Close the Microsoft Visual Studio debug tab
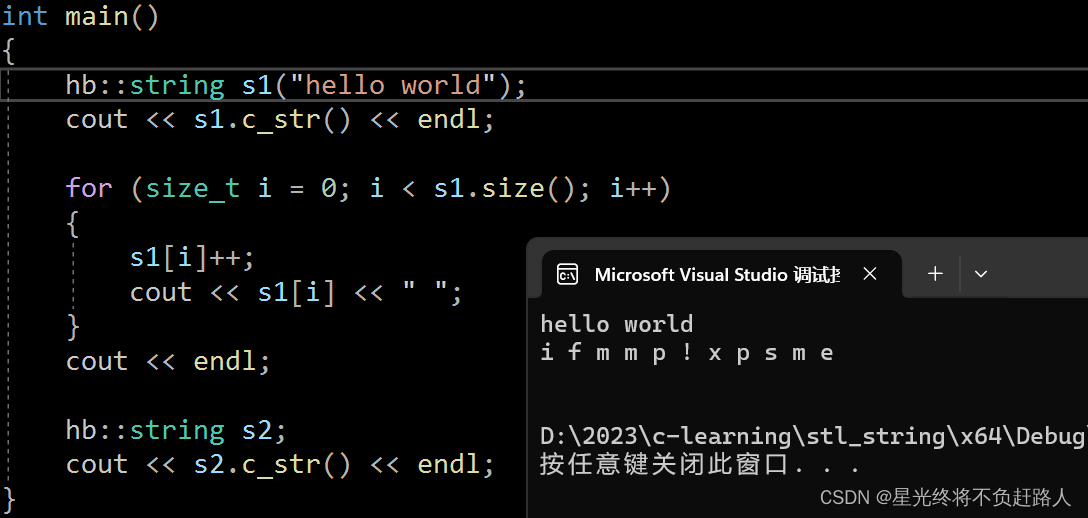 coord(869,274)
